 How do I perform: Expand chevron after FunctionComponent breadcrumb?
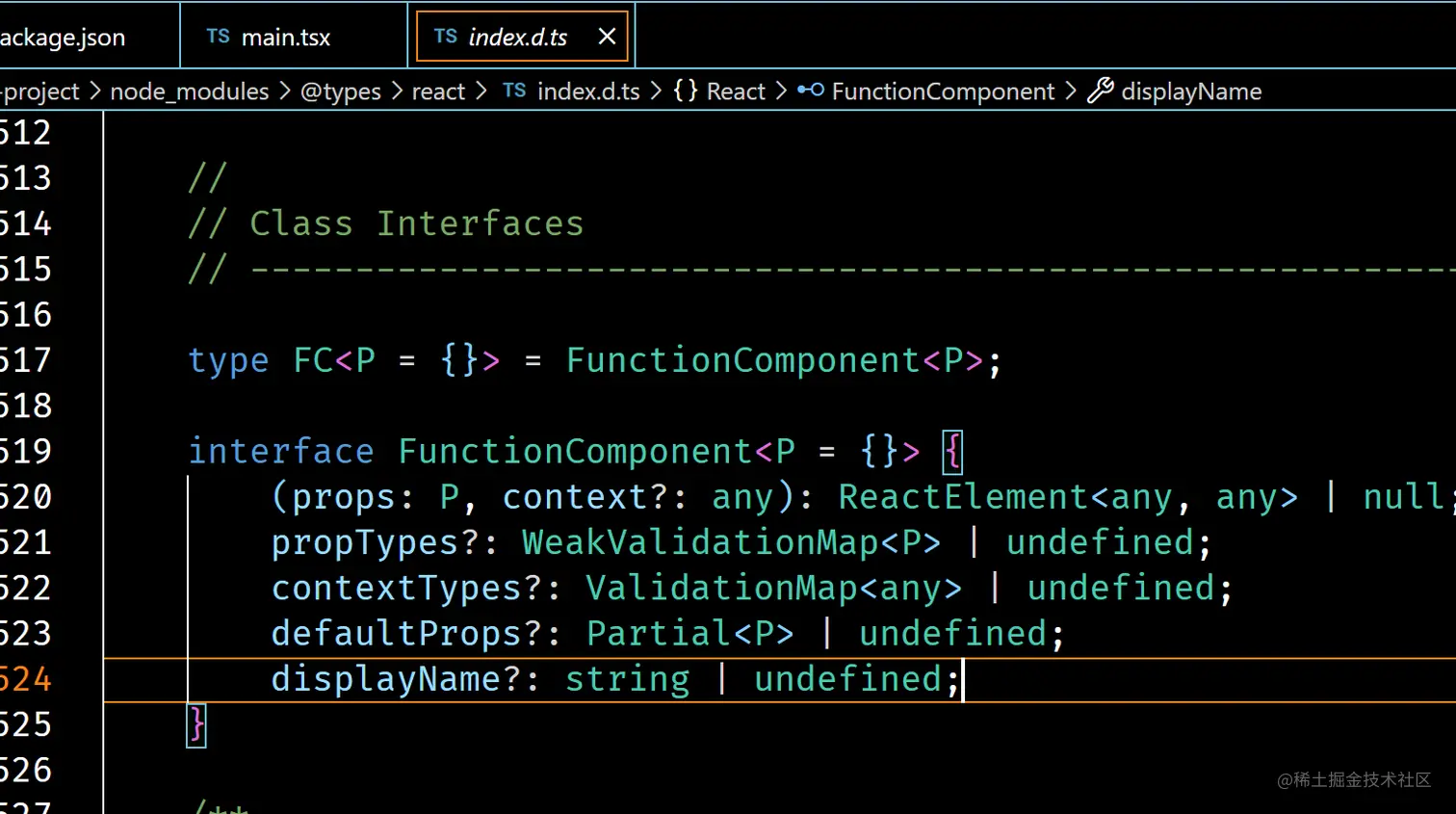click(1071, 92)
